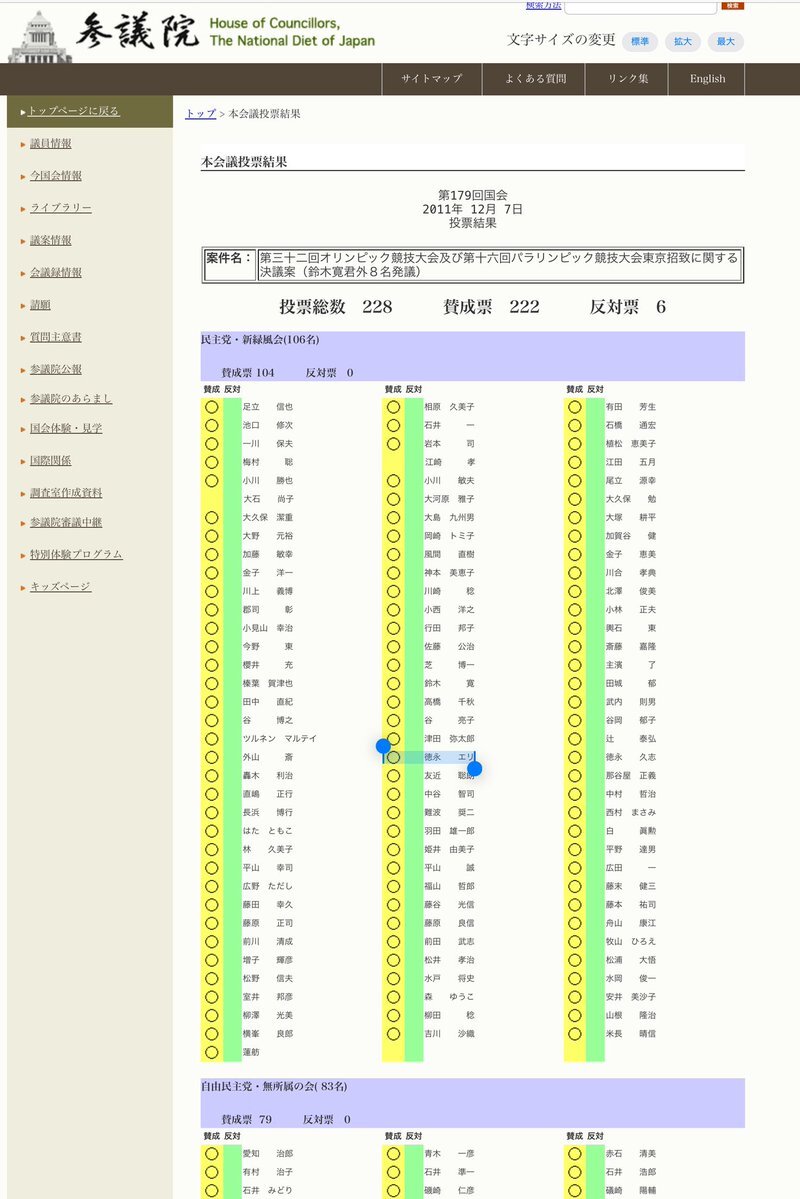Image resolution: width=800 pixels, height=1199 pixels.
Task: Open the 質問主意書 sidebar link
Action: tap(56, 337)
